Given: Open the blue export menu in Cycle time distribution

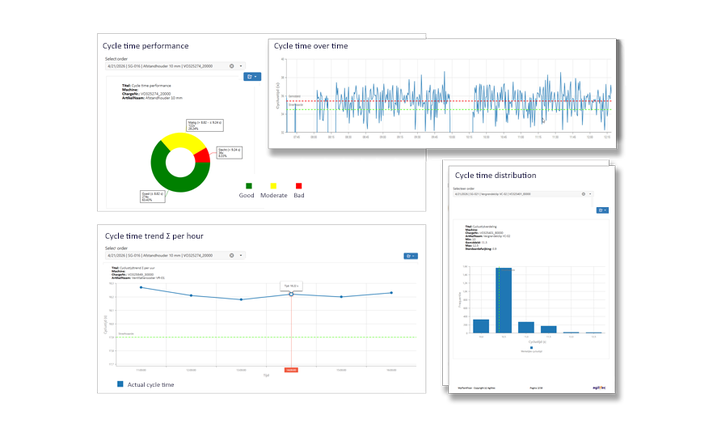Looking at the screenshot, I should click(x=602, y=210).
